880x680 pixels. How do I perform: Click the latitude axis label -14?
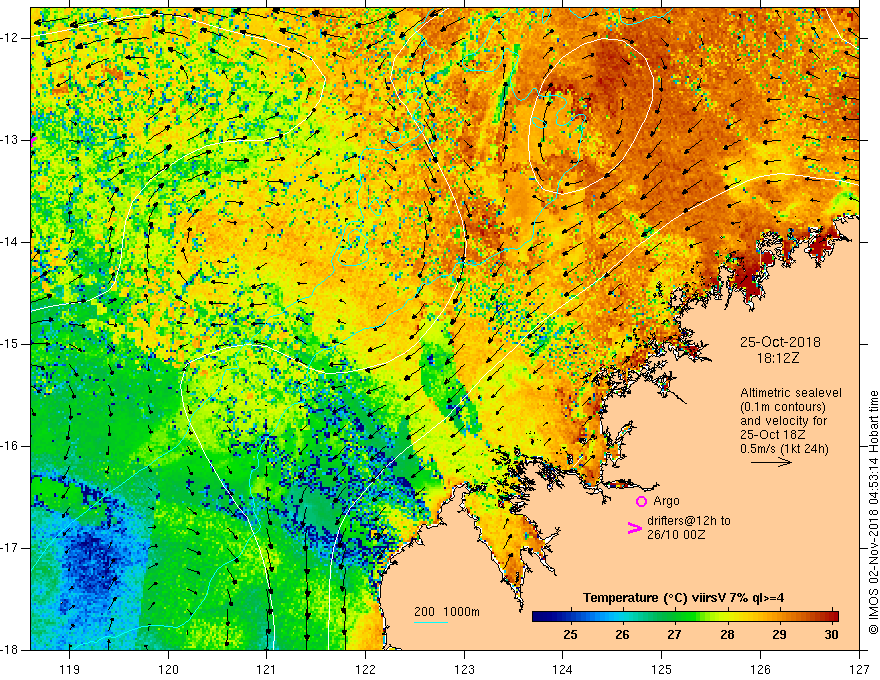click(11, 242)
